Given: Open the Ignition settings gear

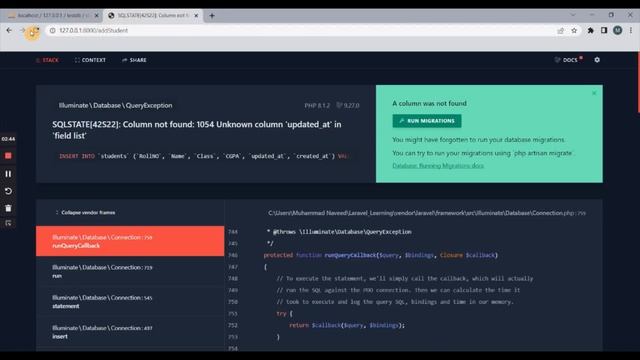Looking at the screenshot, I should pyautogui.click(x=597, y=60).
